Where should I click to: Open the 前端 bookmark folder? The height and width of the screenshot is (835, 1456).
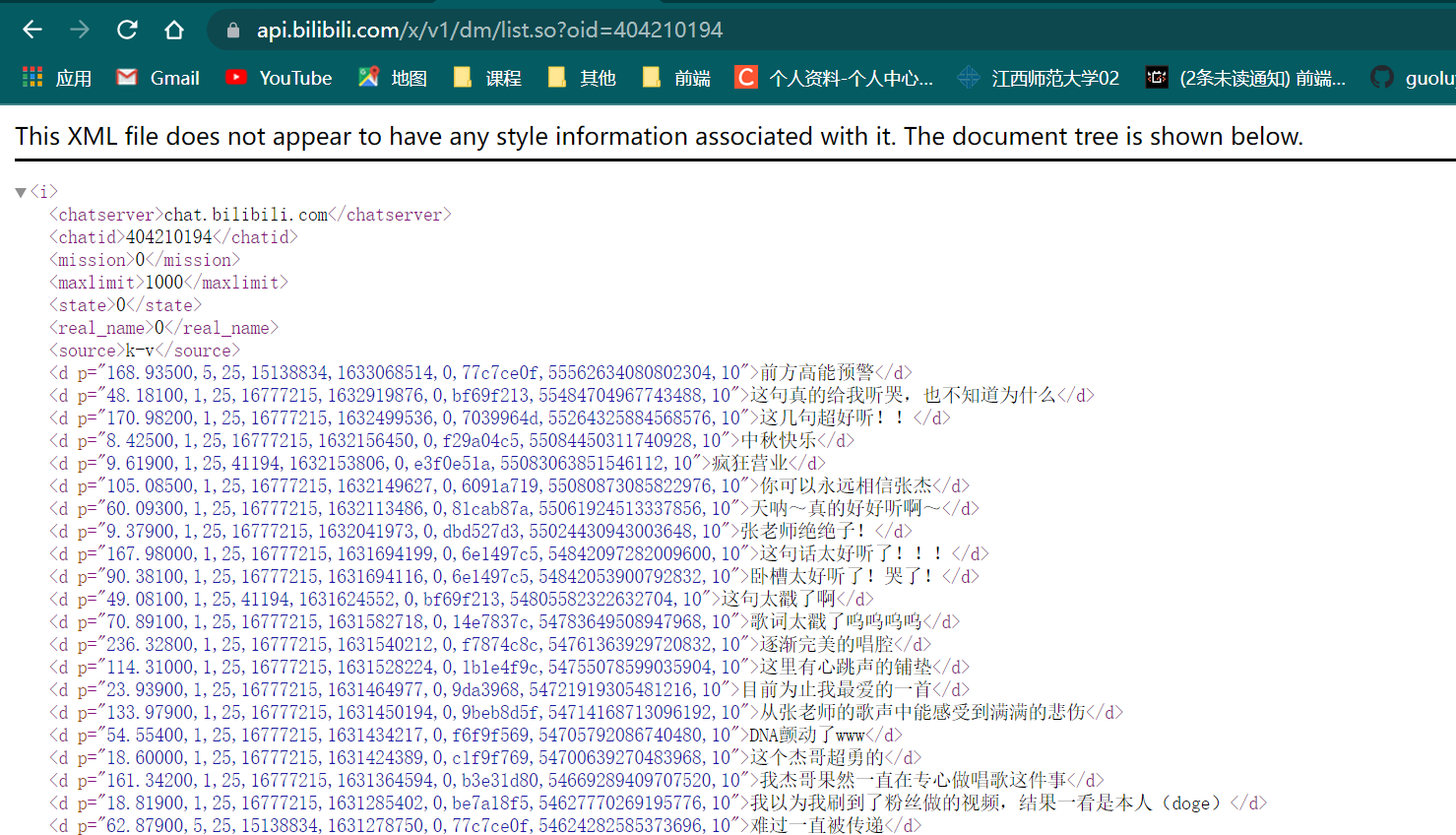pos(676,78)
